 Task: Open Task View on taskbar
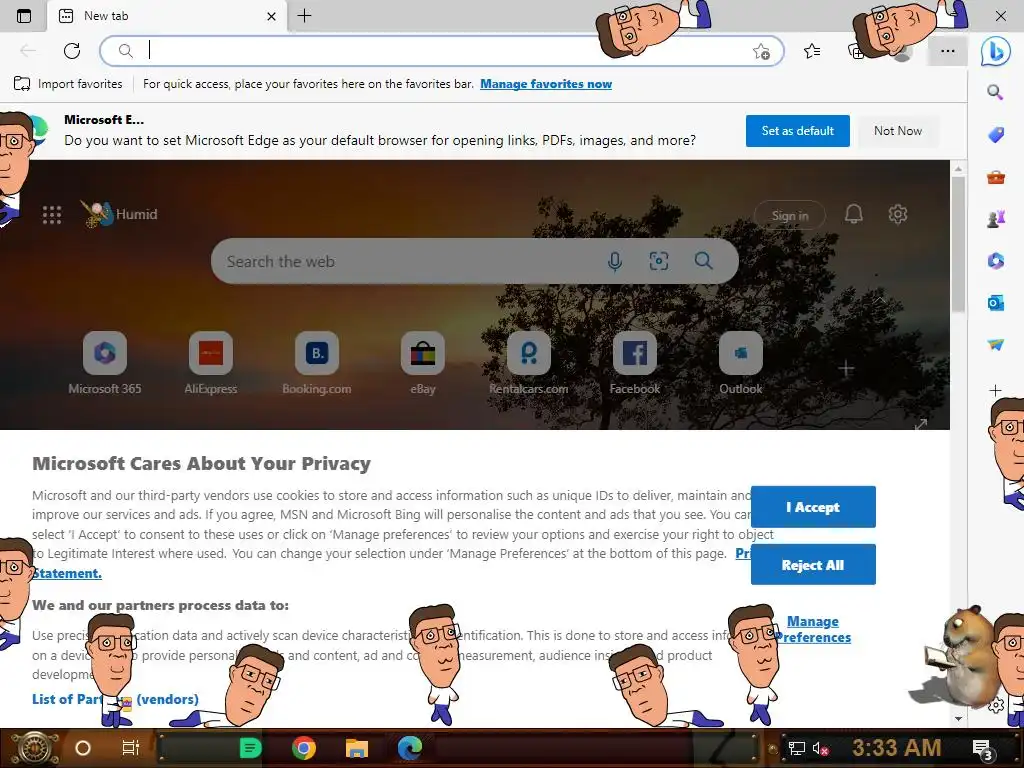click(x=131, y=748)
